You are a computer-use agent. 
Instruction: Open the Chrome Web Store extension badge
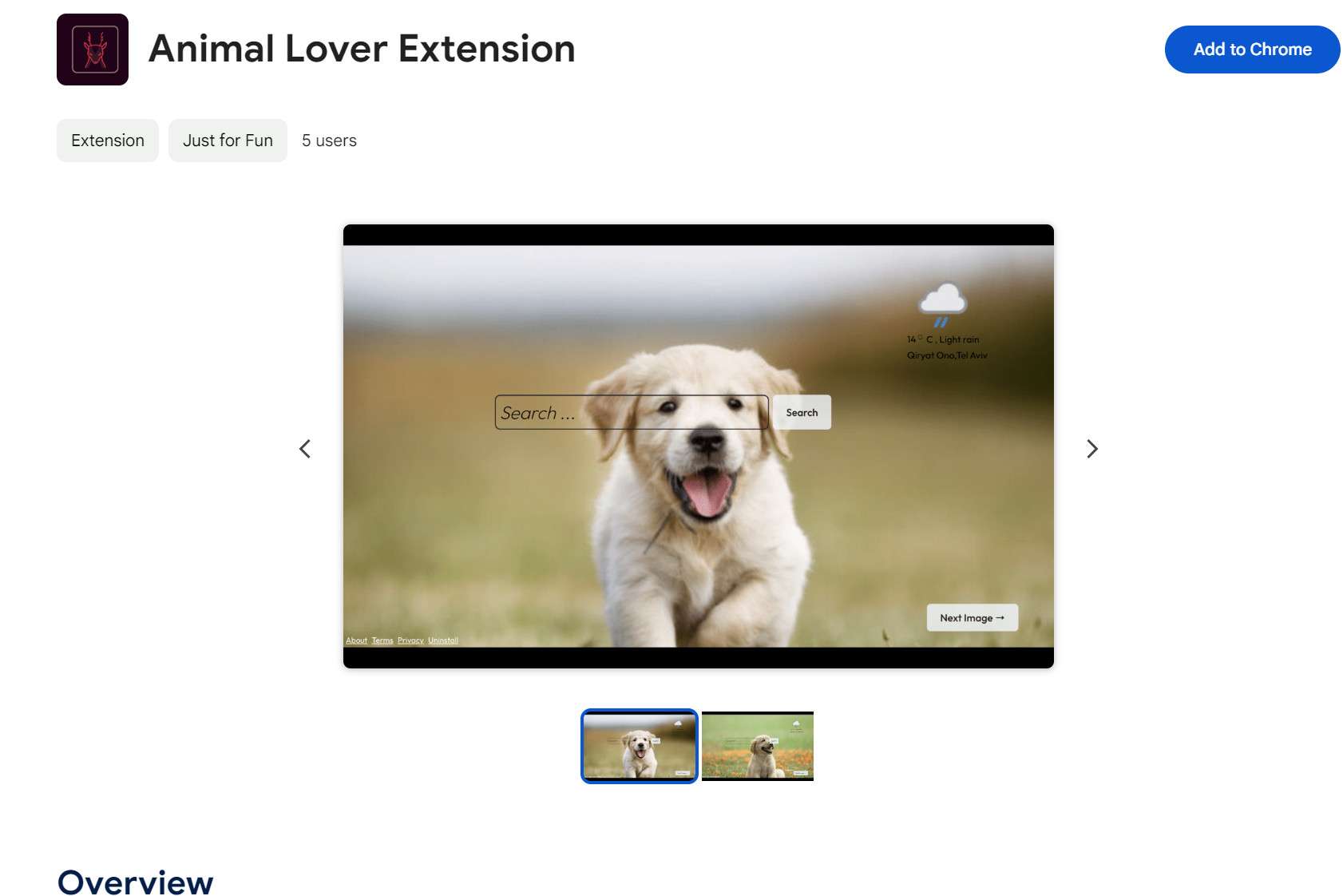(108, 140)
